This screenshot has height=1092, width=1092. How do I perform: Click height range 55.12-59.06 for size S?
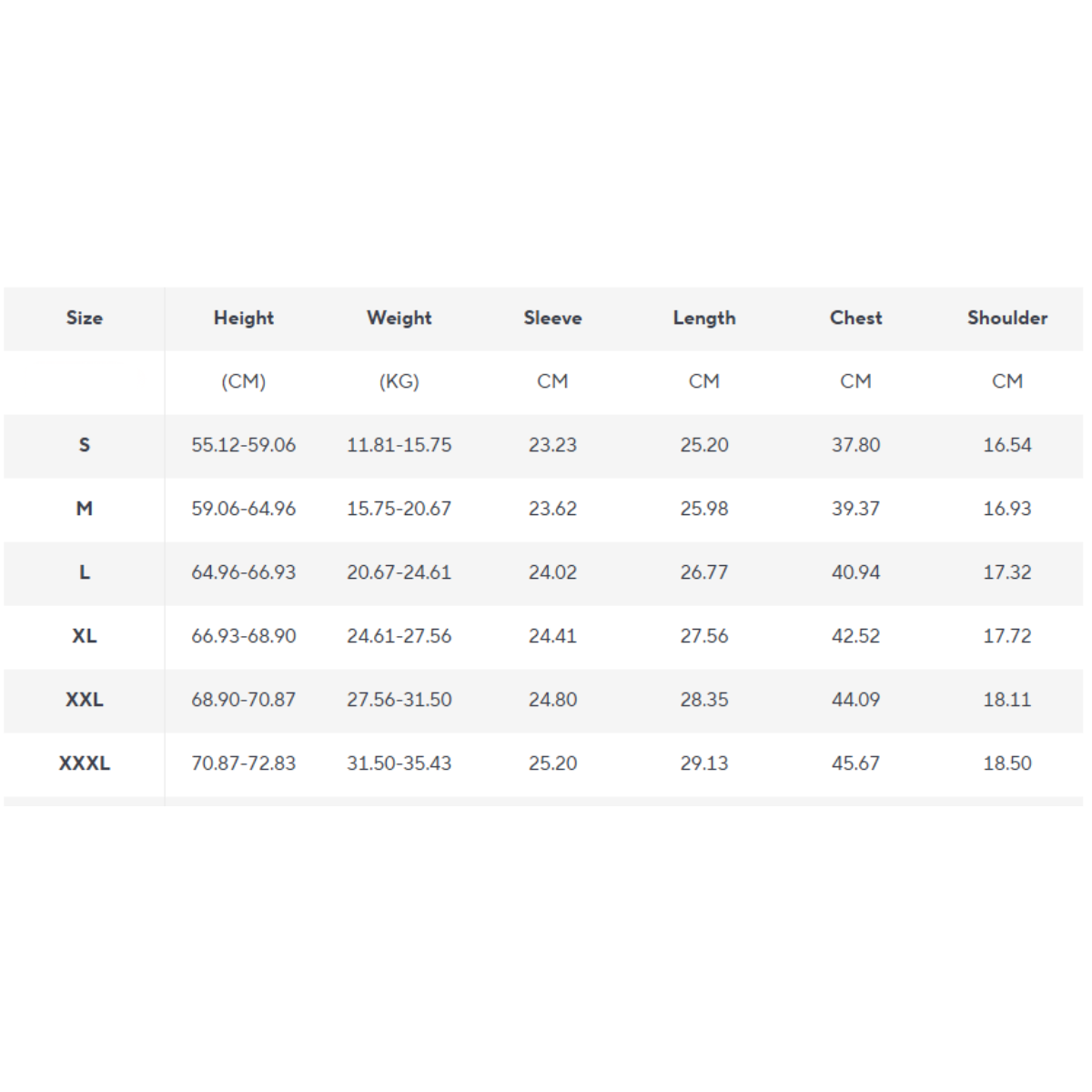tap(243, 445)
